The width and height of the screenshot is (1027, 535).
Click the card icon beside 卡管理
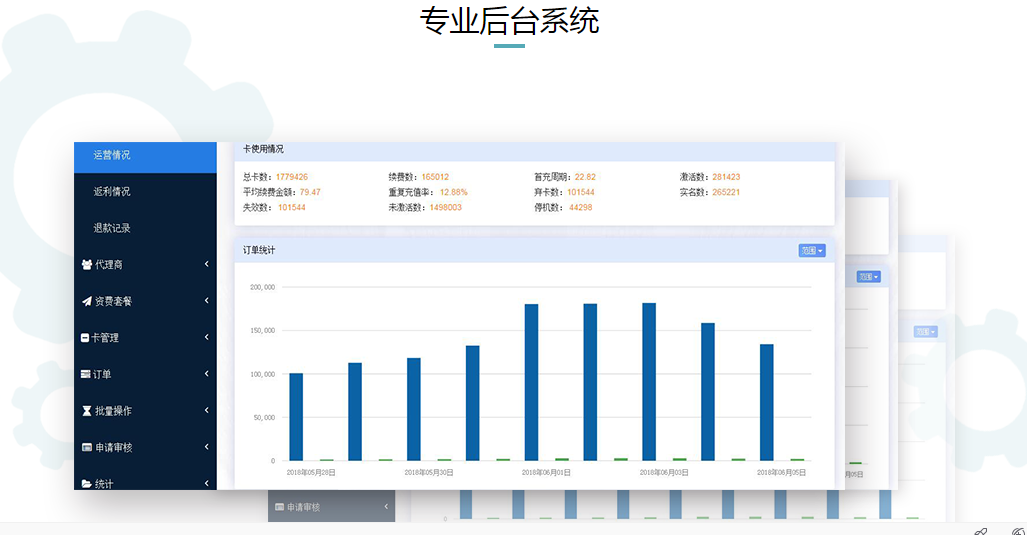click(84, 338)
